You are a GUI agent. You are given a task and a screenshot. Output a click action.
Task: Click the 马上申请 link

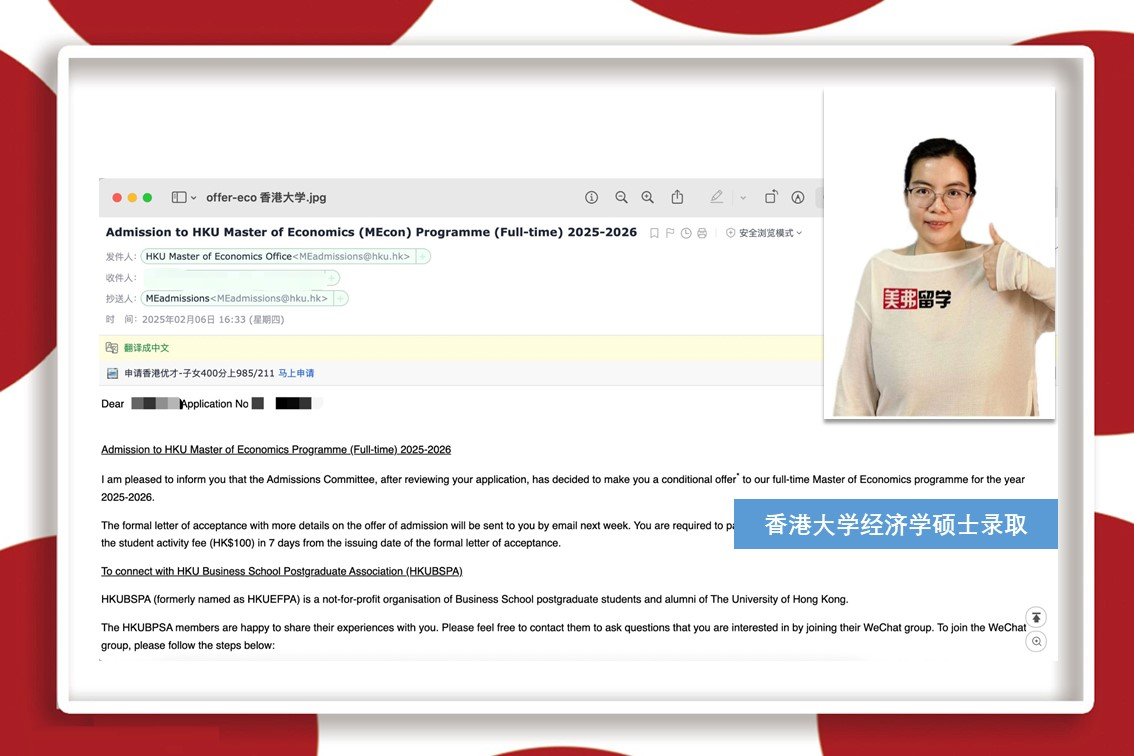(296, 373)
